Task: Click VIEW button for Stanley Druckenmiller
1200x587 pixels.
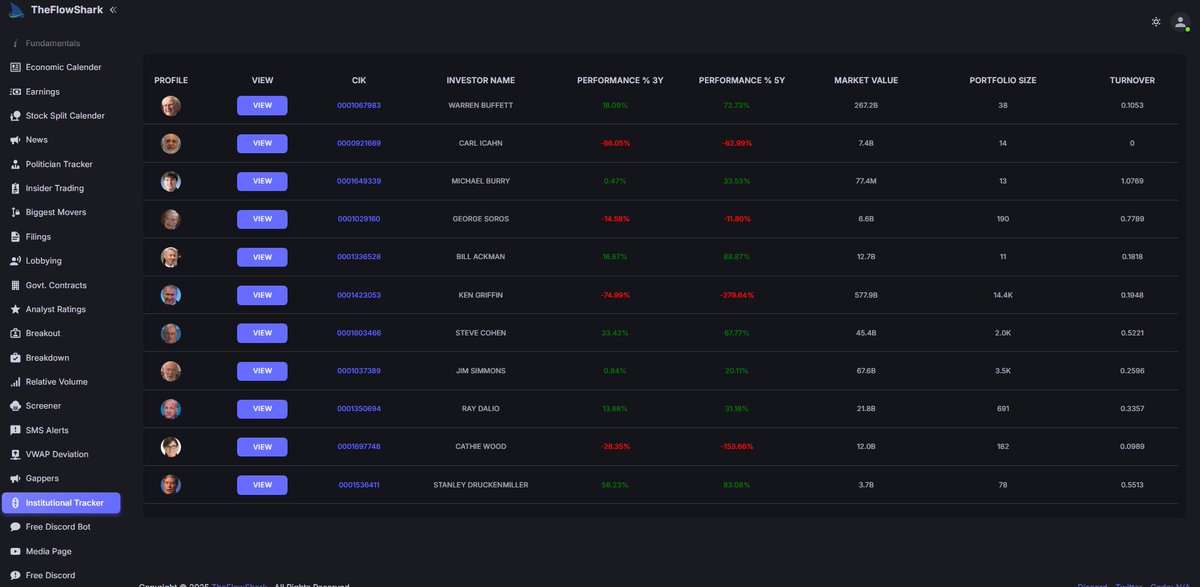Action: click(x=262, y=485)
